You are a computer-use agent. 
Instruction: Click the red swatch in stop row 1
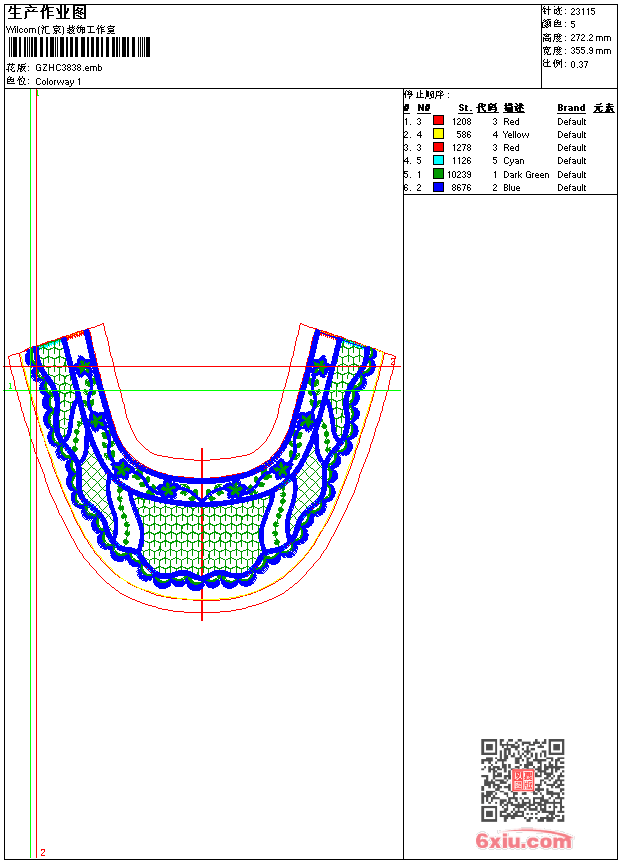click(x=438, y=121)
